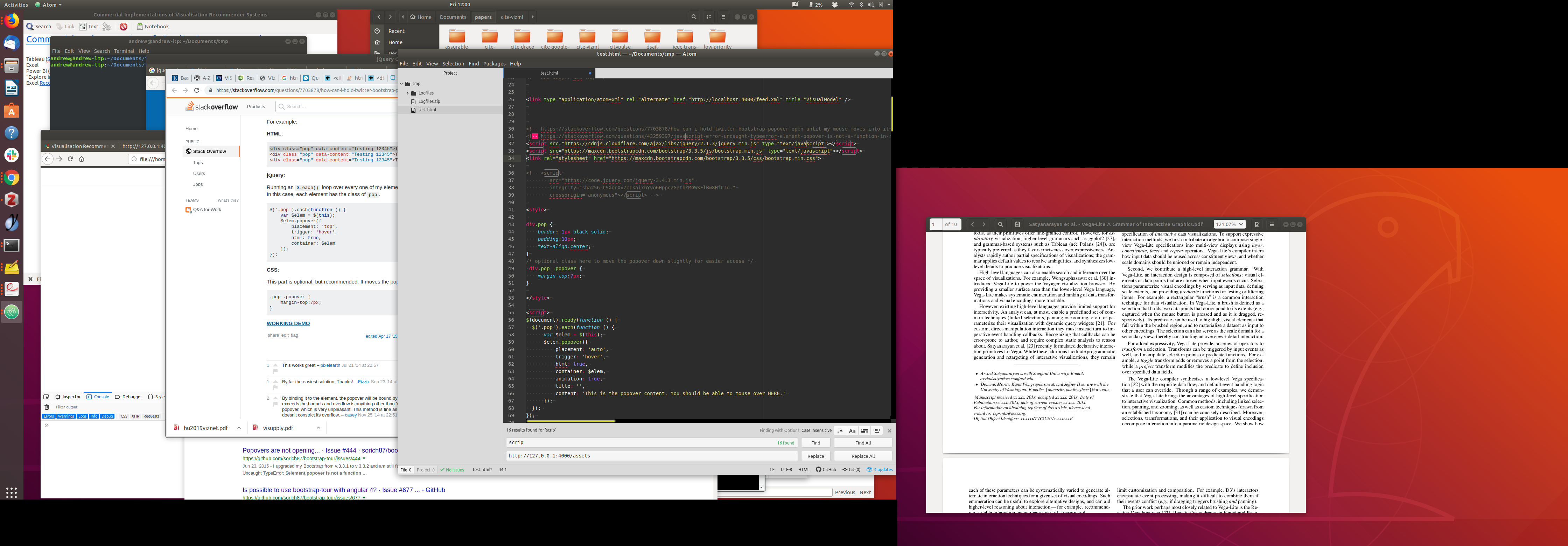Toggle Warnings filter in console
The image size is (1568, 546).
tap(66, 416)
